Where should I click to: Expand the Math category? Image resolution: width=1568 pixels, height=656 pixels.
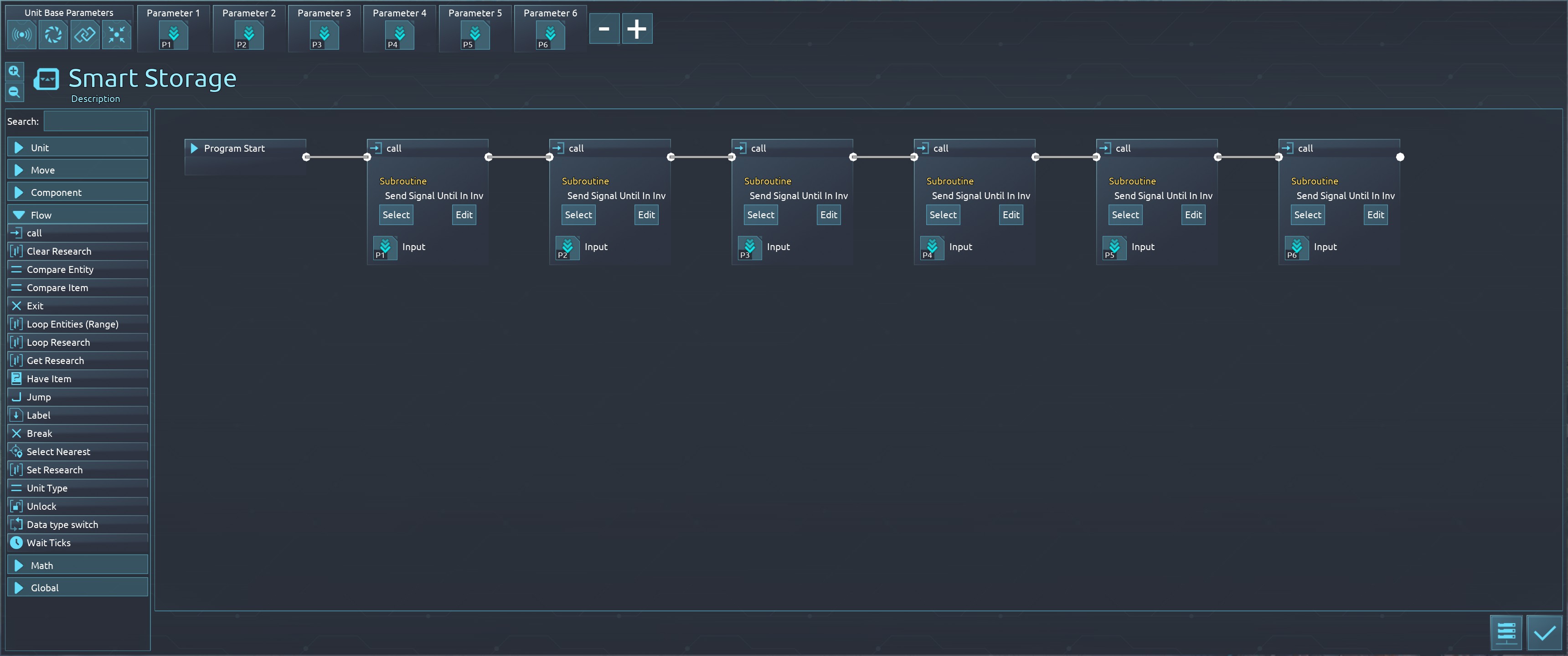(x=77, y=565)
